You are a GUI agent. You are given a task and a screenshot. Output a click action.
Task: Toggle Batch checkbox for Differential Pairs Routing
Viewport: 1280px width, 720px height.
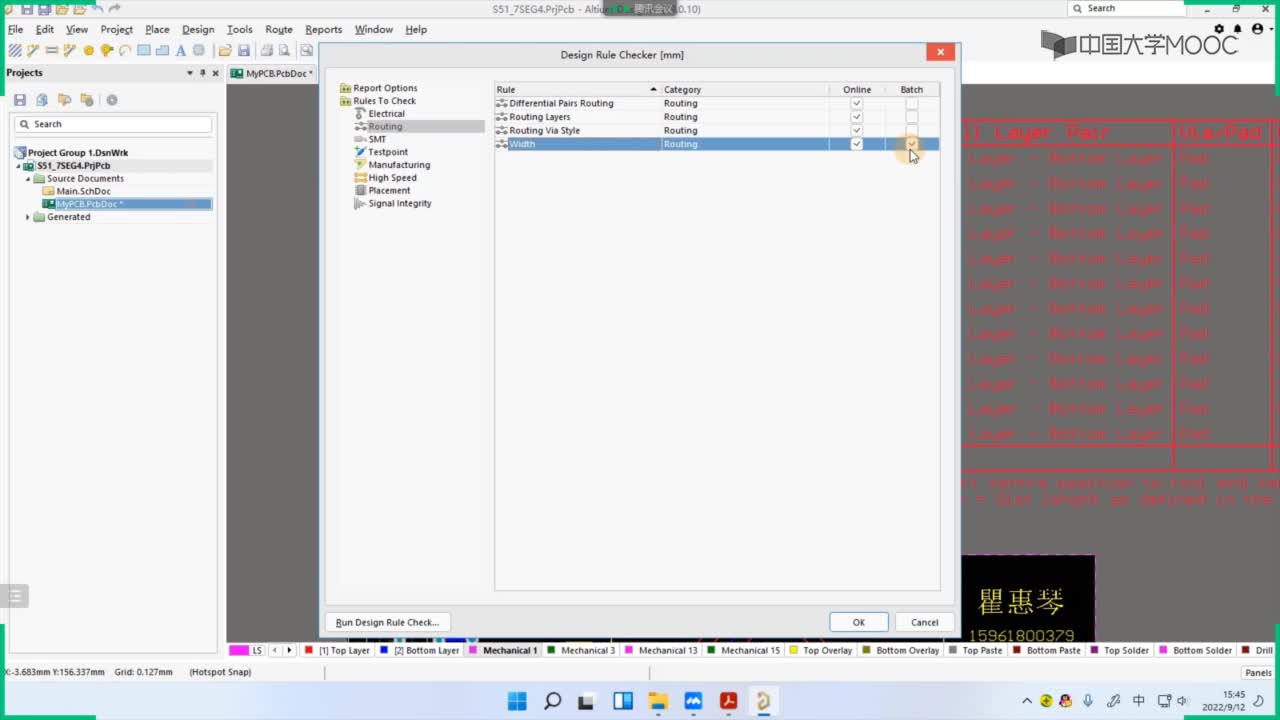912,103
